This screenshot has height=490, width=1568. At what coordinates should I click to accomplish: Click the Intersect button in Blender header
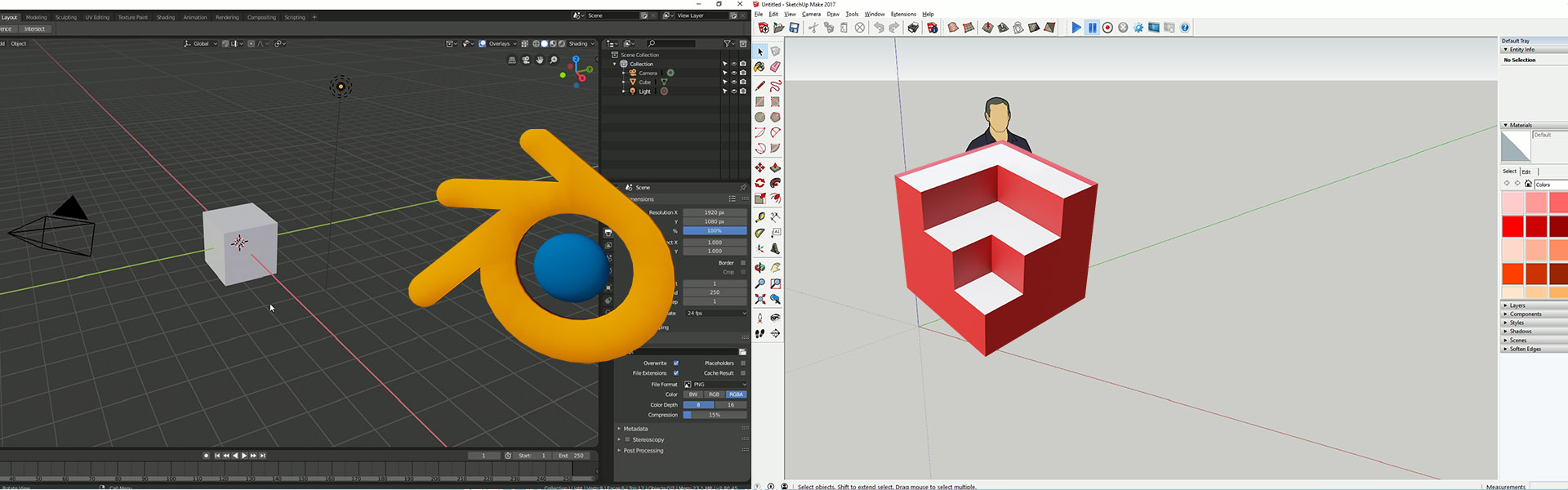coord(34,29)
